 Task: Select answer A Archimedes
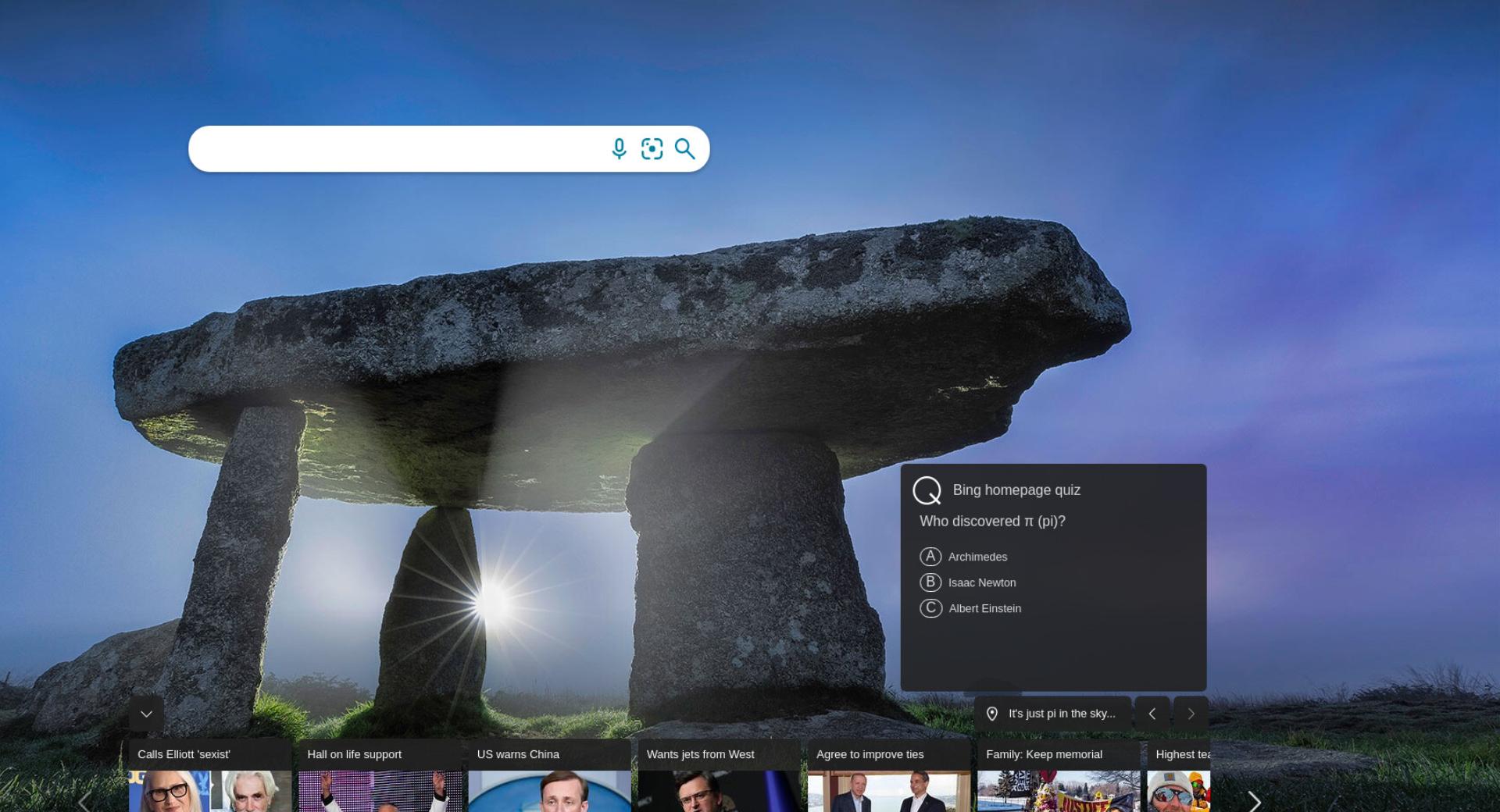(963, 557)
